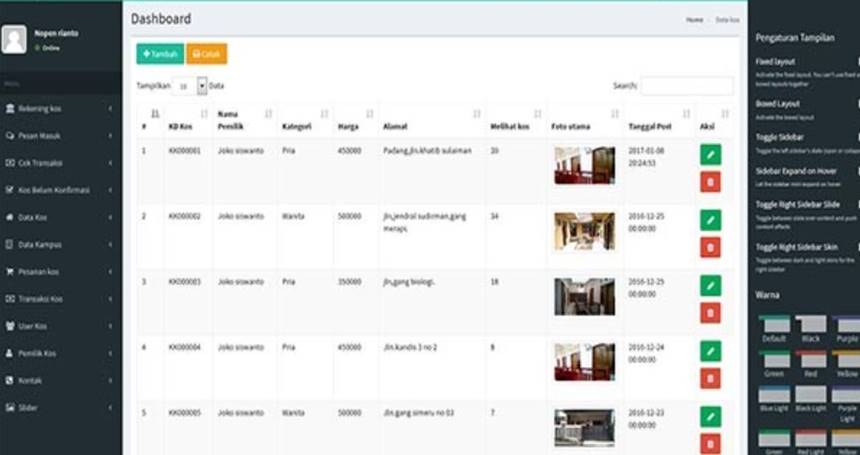Screen dimensions: 860x455
Task: Click the orange Cetak button
Action: pyautogui.click(x=206, y=54)
